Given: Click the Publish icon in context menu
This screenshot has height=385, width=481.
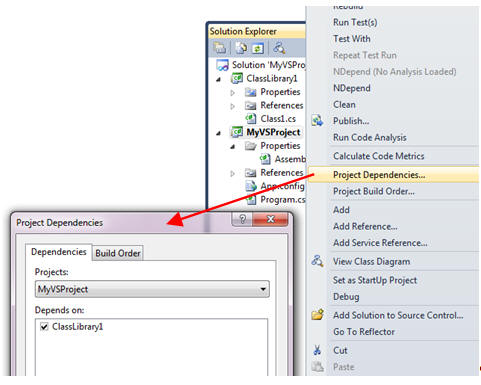Looking at the screenshot, I should [x=317, y=121].
